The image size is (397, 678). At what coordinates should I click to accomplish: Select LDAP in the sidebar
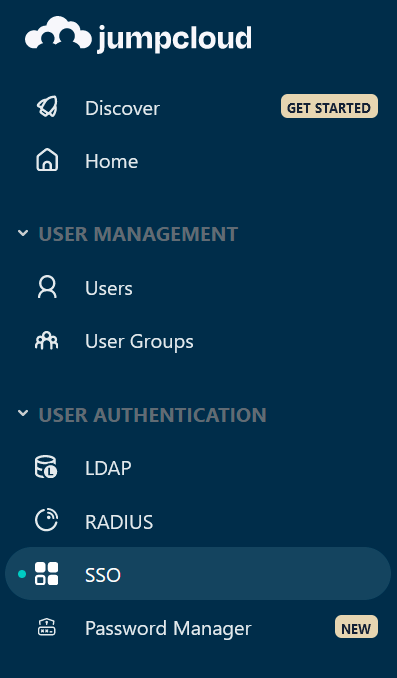click(x=108, y=468)
